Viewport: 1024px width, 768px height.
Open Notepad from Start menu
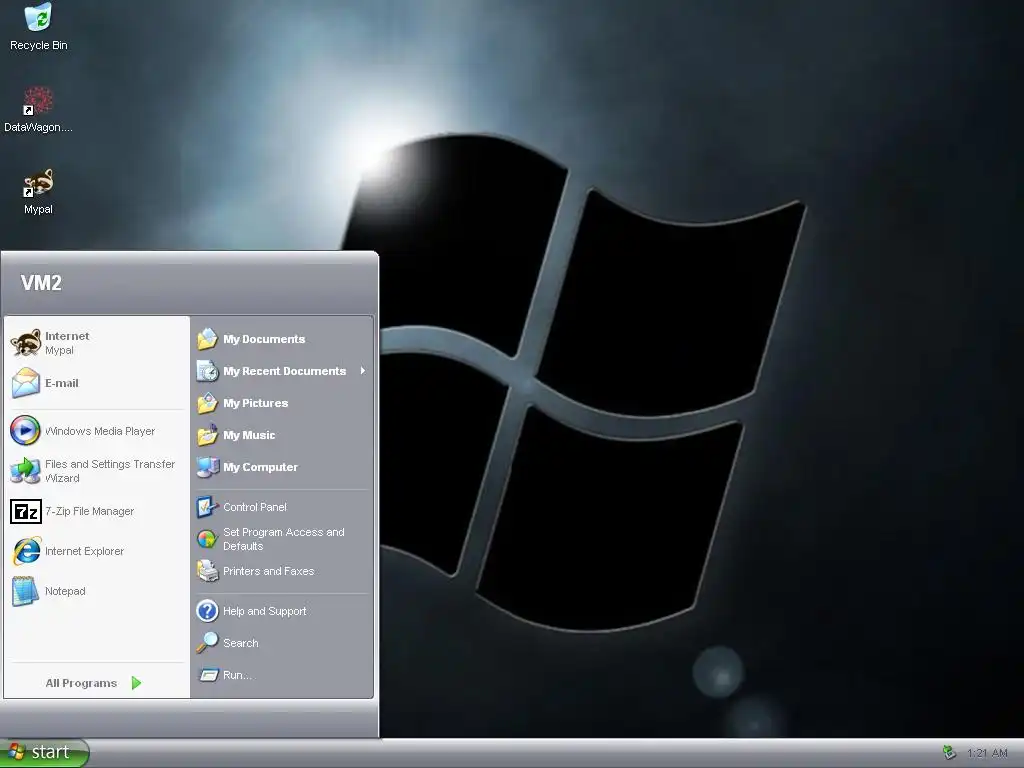[x=97, y=591]
